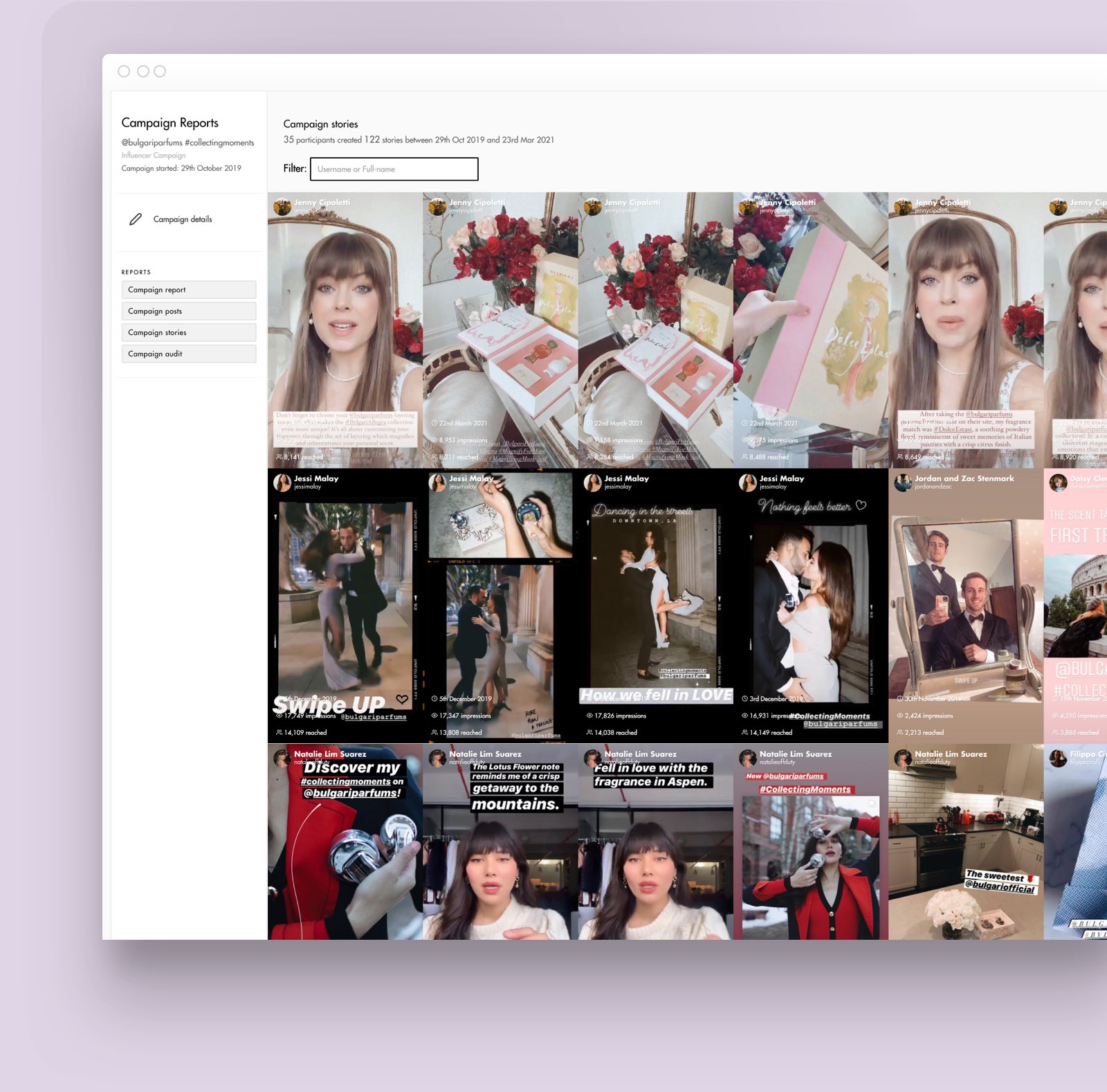This screenshot has height=1092, width=1107.
Task: Click the Jenny Cipoletti name on the second story
Action: [x=477, y=202]
